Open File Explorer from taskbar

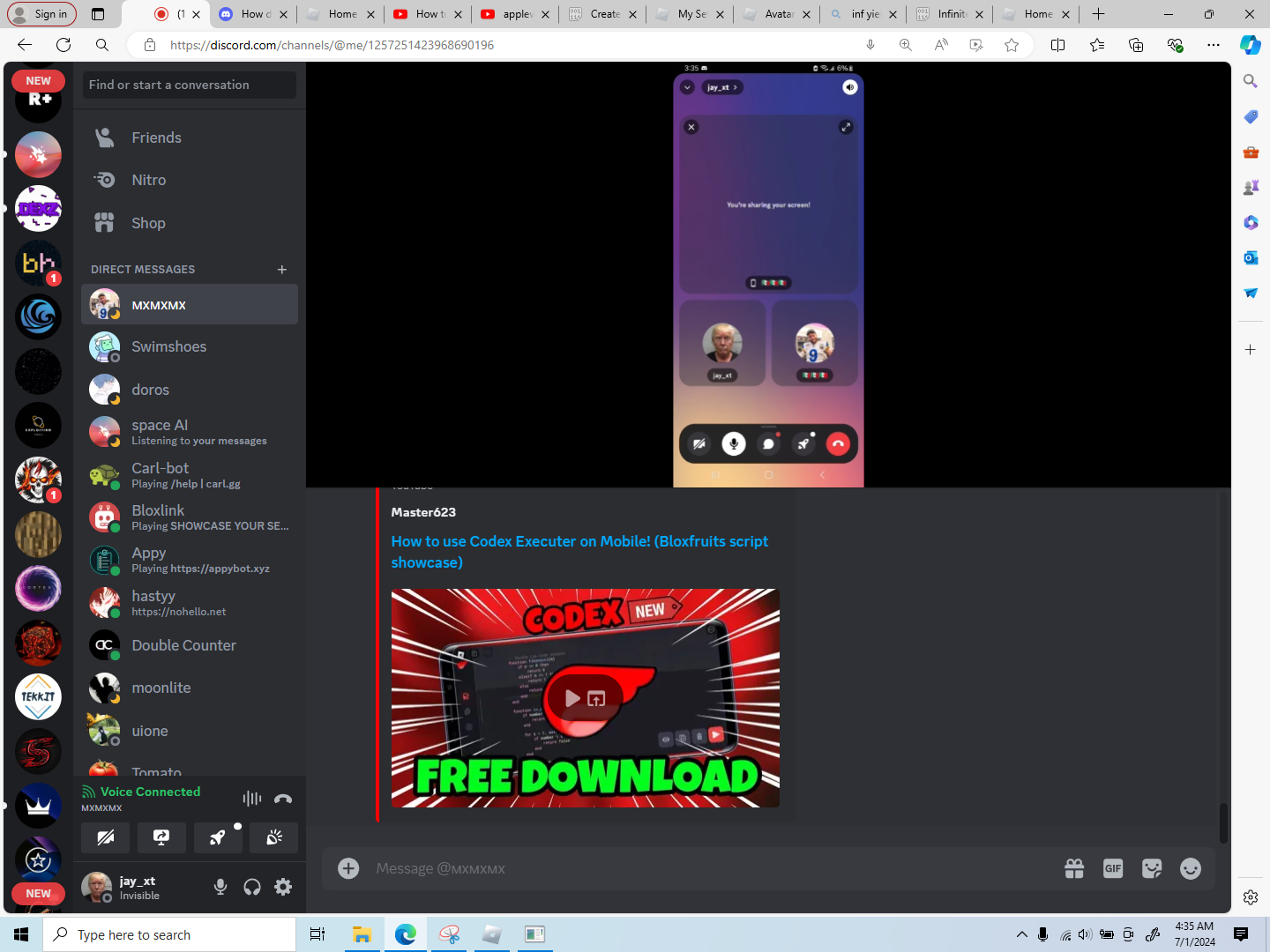pos(362,934)
